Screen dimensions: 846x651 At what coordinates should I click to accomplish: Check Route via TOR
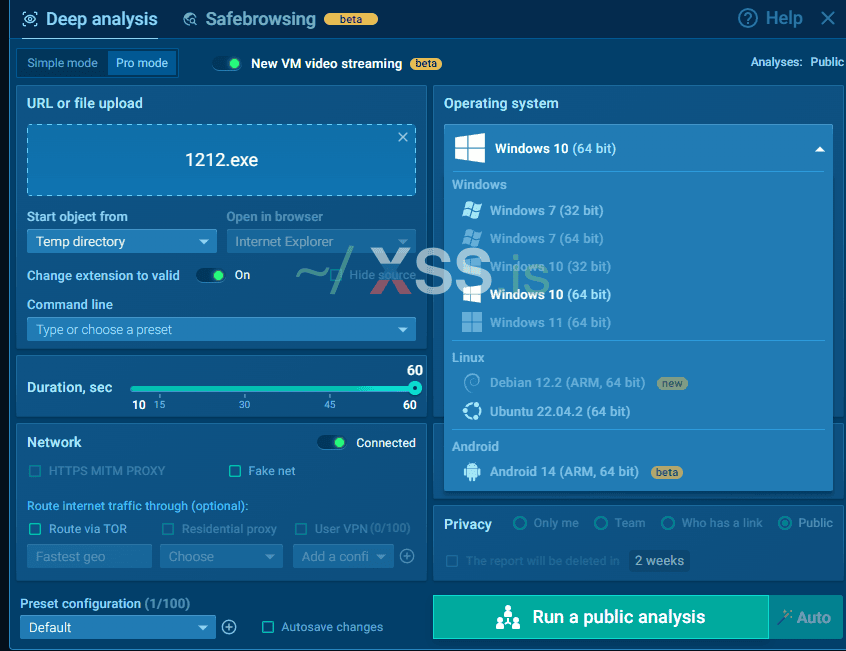[35, 529]
